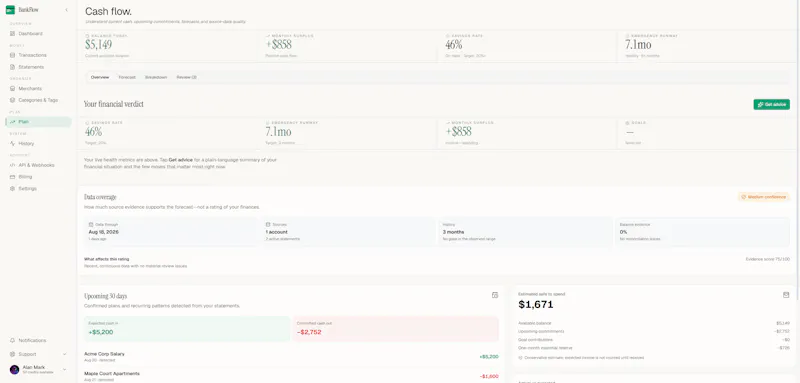
Task: Click the Upcoming commitments line
Action: [x=654, y=331]
